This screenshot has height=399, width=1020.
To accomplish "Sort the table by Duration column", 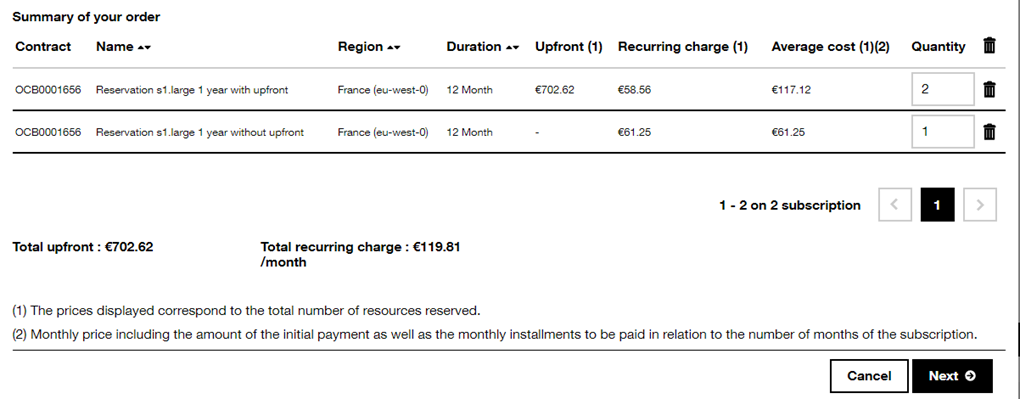I will 483,47.
